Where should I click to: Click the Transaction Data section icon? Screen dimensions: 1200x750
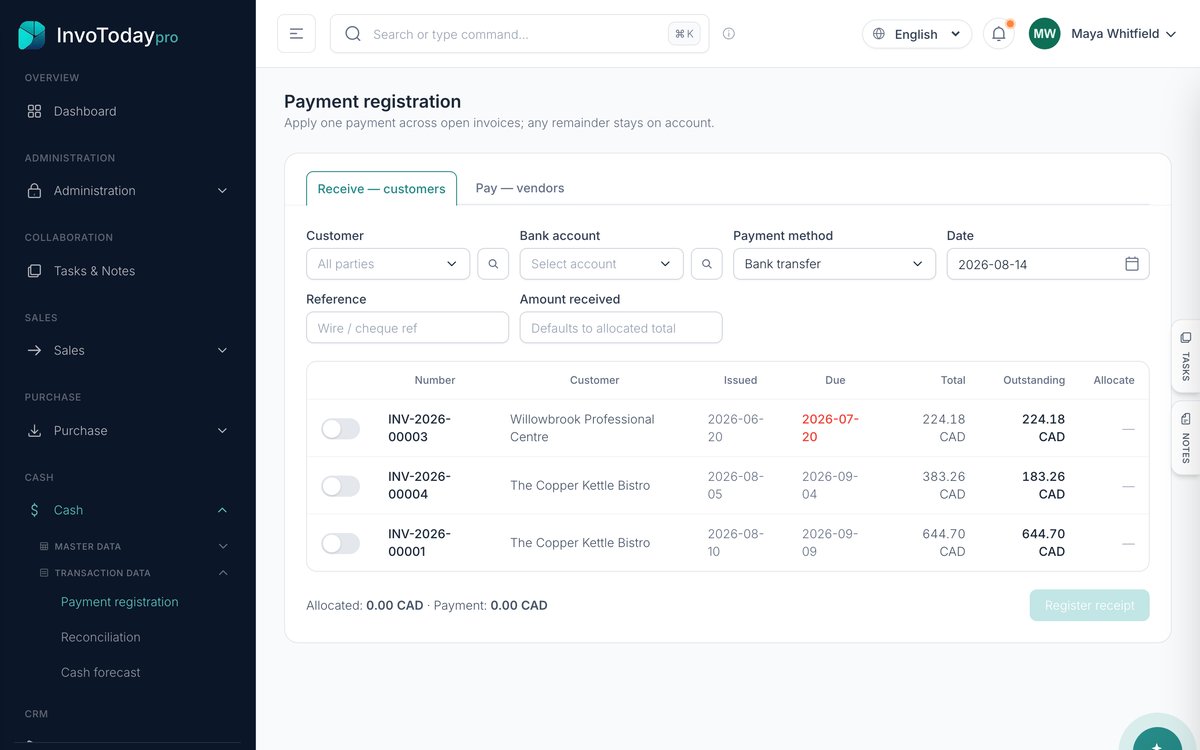coord(44,573)
